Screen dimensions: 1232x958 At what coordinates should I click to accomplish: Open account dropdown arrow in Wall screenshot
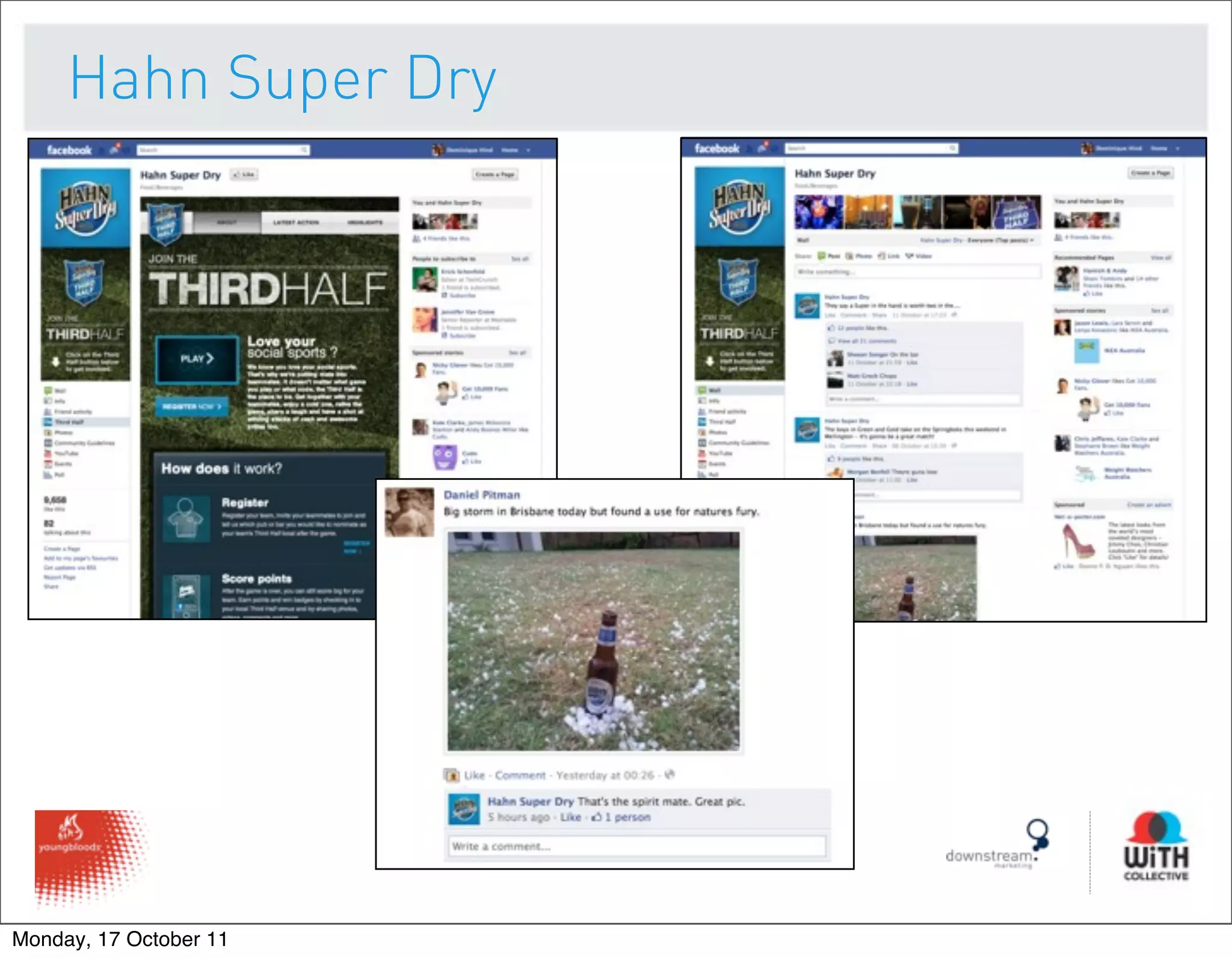[1177, 149]
